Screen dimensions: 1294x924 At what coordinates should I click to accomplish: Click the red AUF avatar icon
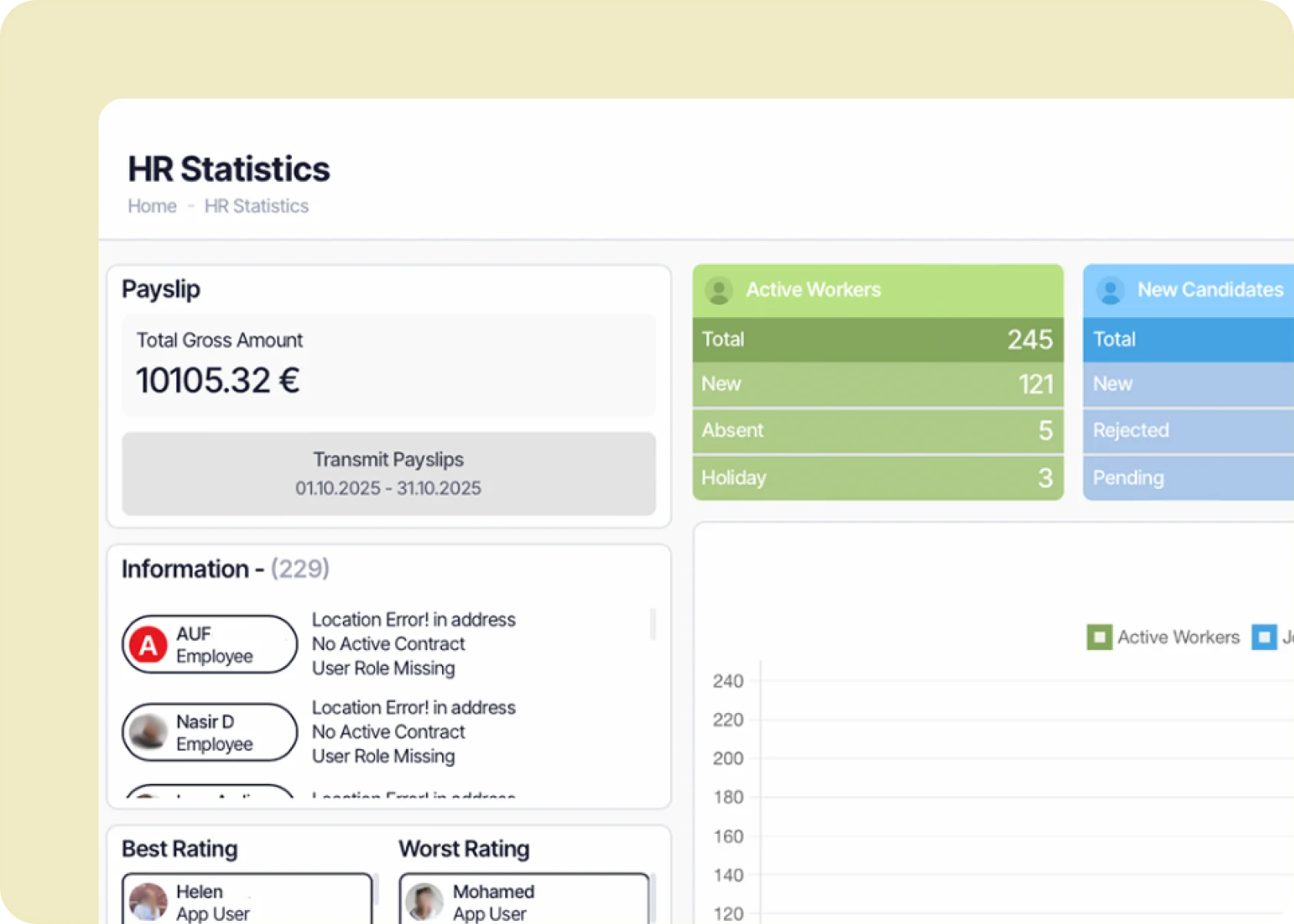[x=149, y=645]
